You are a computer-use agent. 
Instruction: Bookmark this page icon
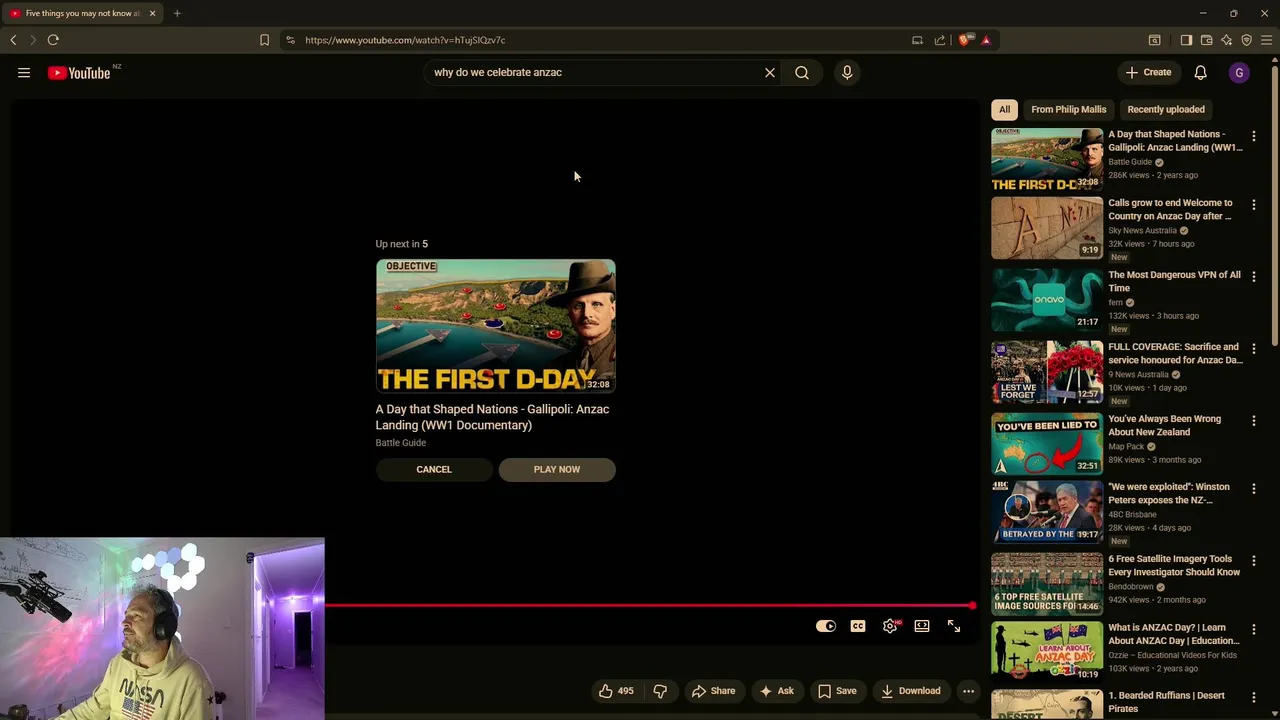click(264, 40)
